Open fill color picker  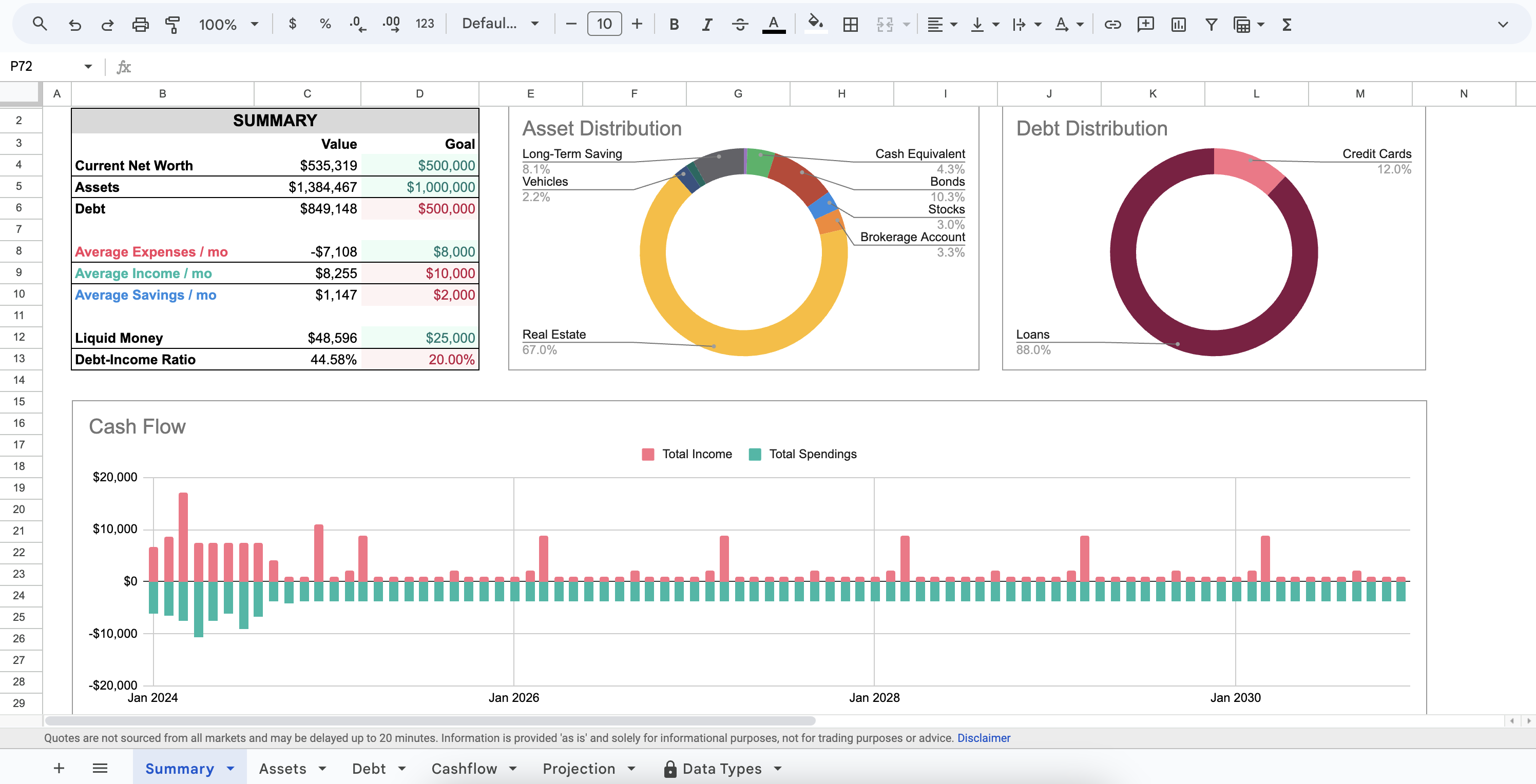[x=816, y=24]
